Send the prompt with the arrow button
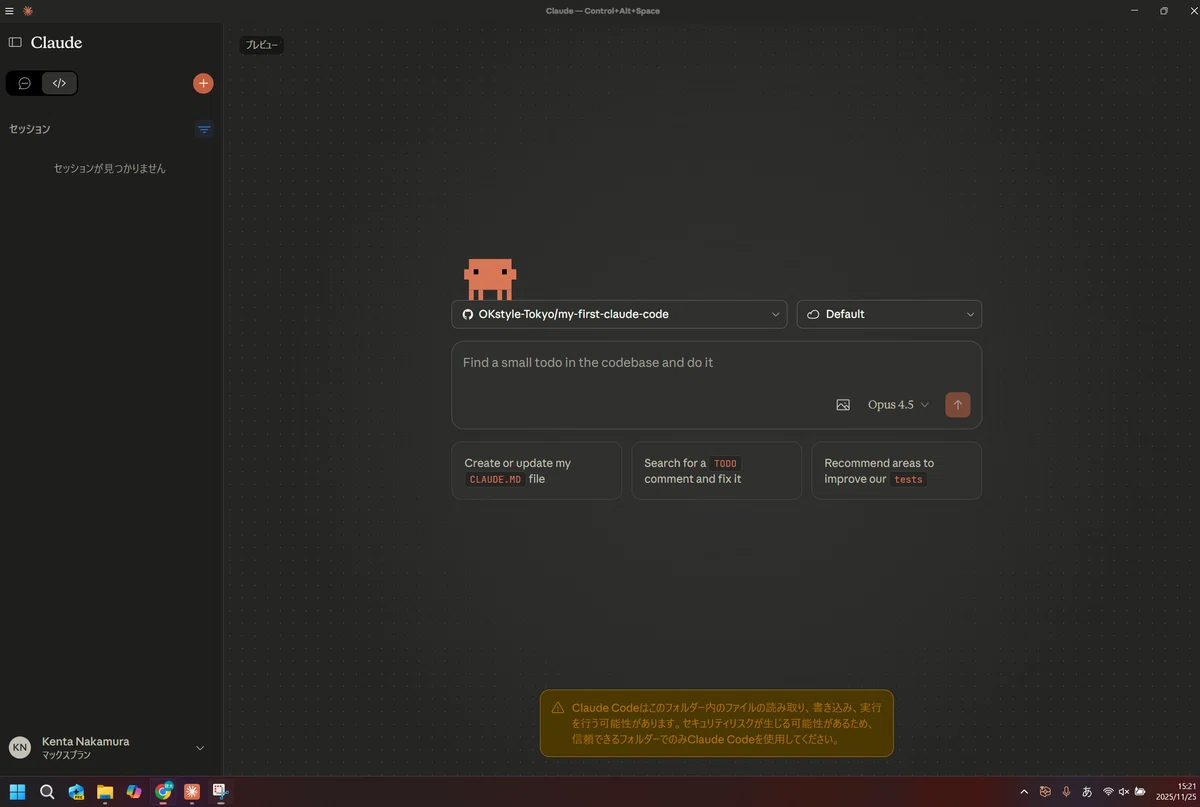The width and height of the screenshot is (1200, 807). [958, 405]
